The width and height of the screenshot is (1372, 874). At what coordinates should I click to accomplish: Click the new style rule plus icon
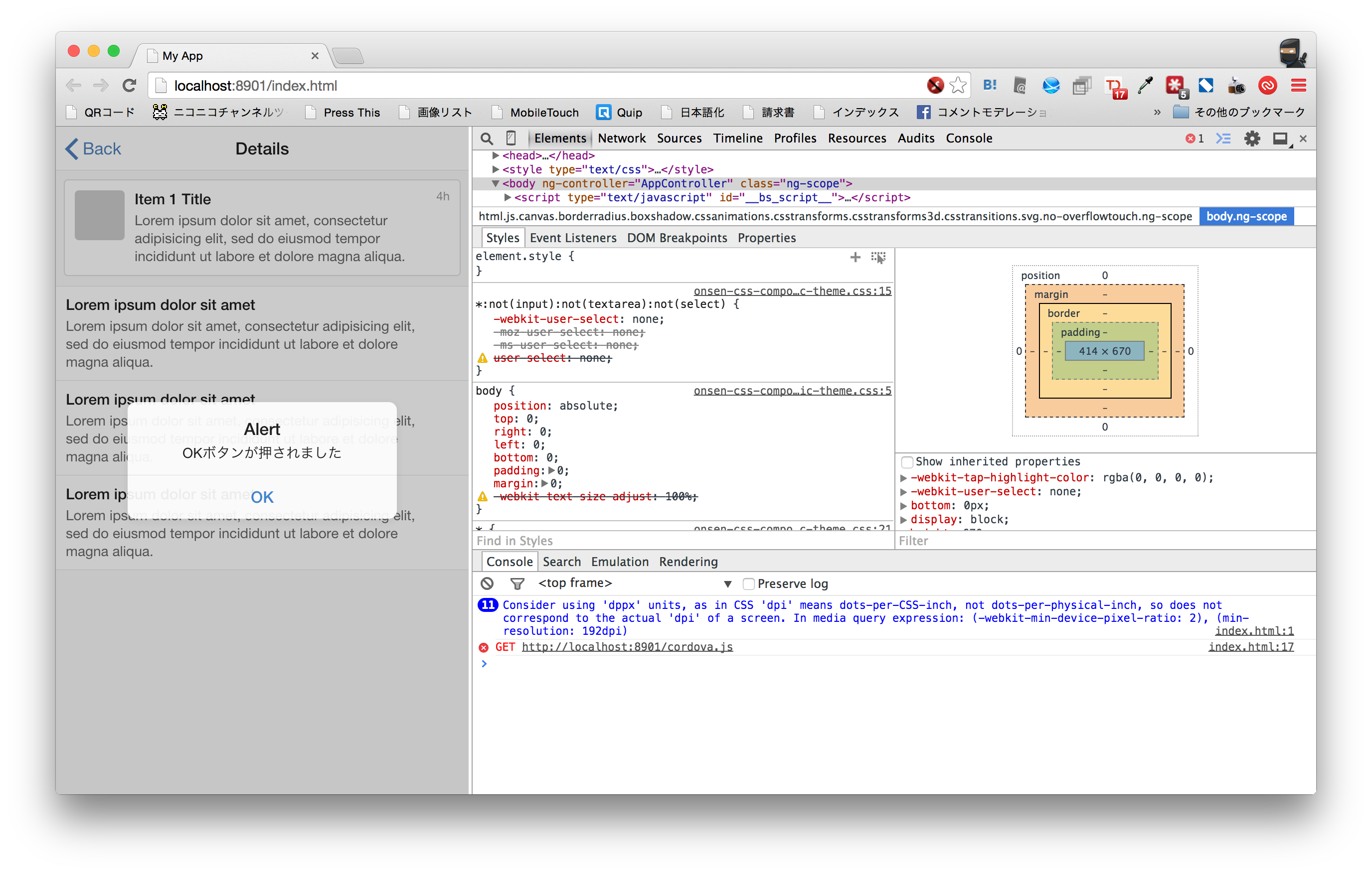tap(855, 257)
